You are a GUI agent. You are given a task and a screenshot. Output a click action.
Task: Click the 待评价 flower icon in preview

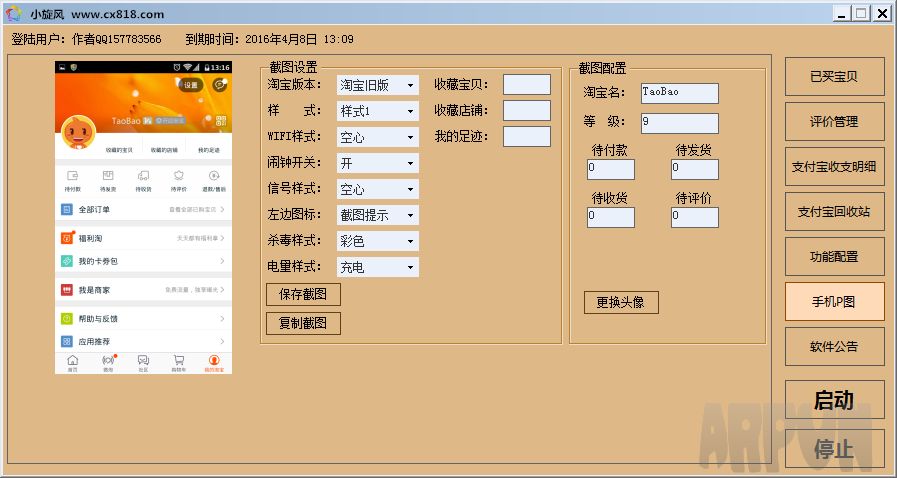pyautogui.click(x=178, y=176)
